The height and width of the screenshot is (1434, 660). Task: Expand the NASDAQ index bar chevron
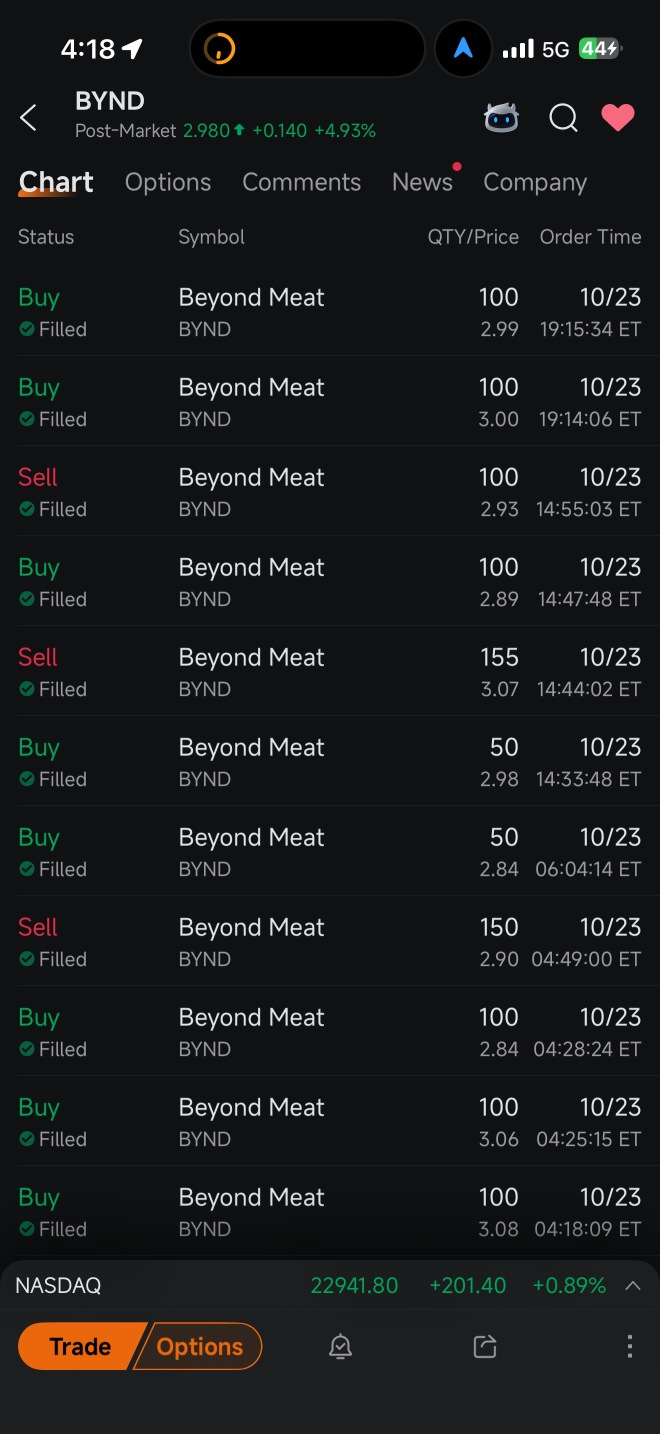[x=633, y=1286]
